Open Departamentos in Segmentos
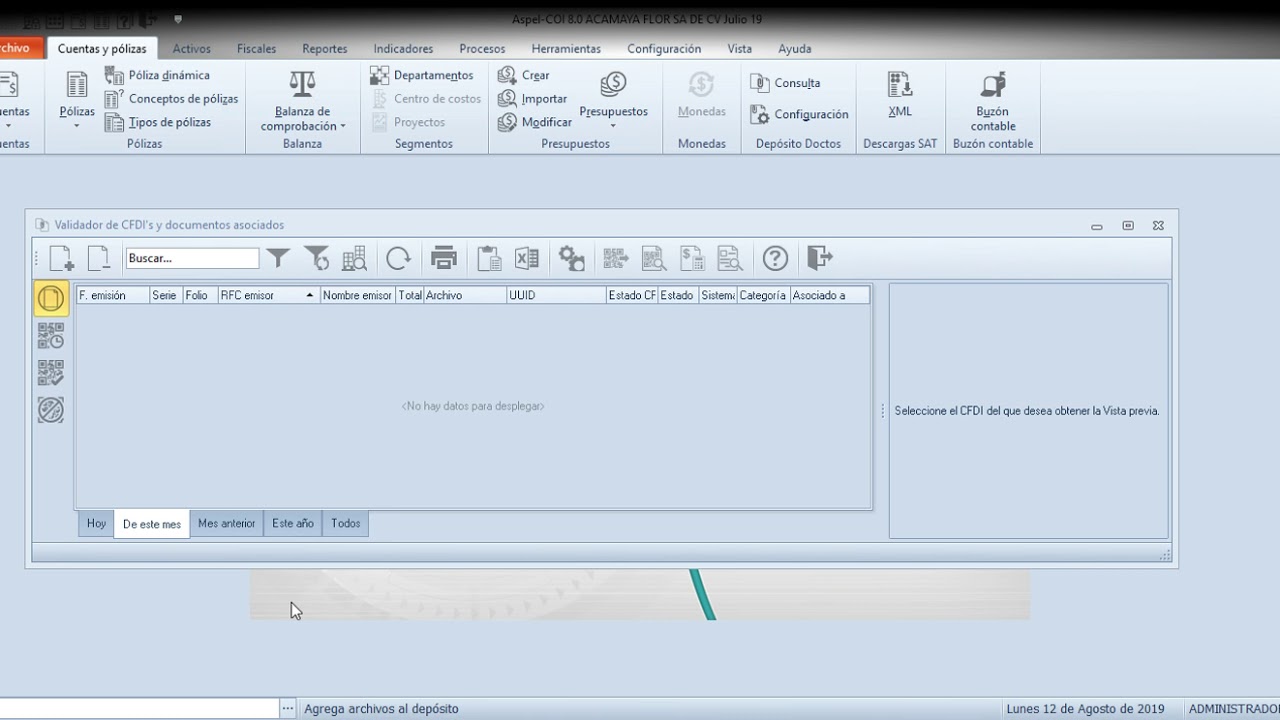 tap(421, 75)
